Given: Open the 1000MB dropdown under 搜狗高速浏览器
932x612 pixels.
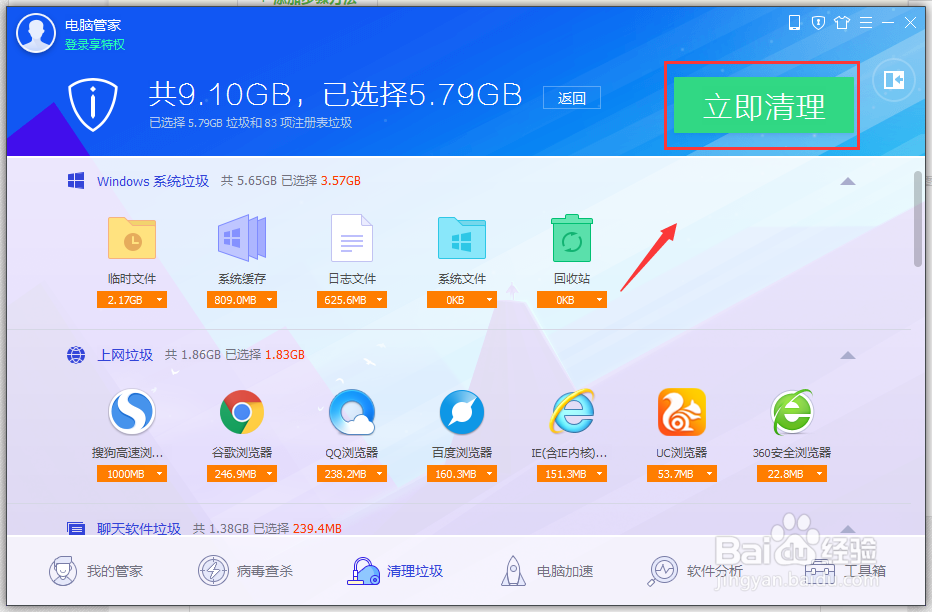Looking at the screenshot, I should pos(132,474).
